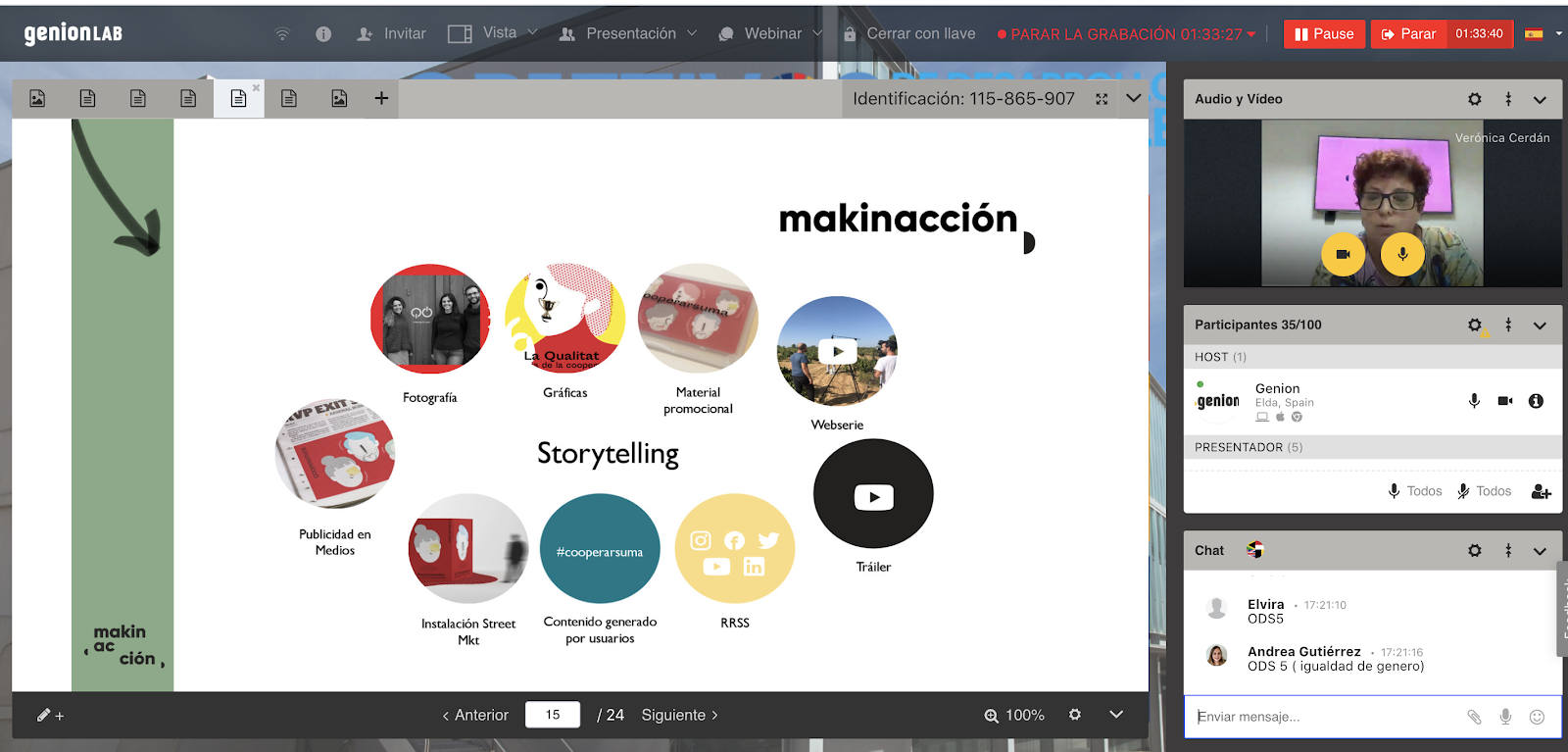1568x752 pixels.
Task: Click the RRSS social icons circle
Action: [735, 549]
